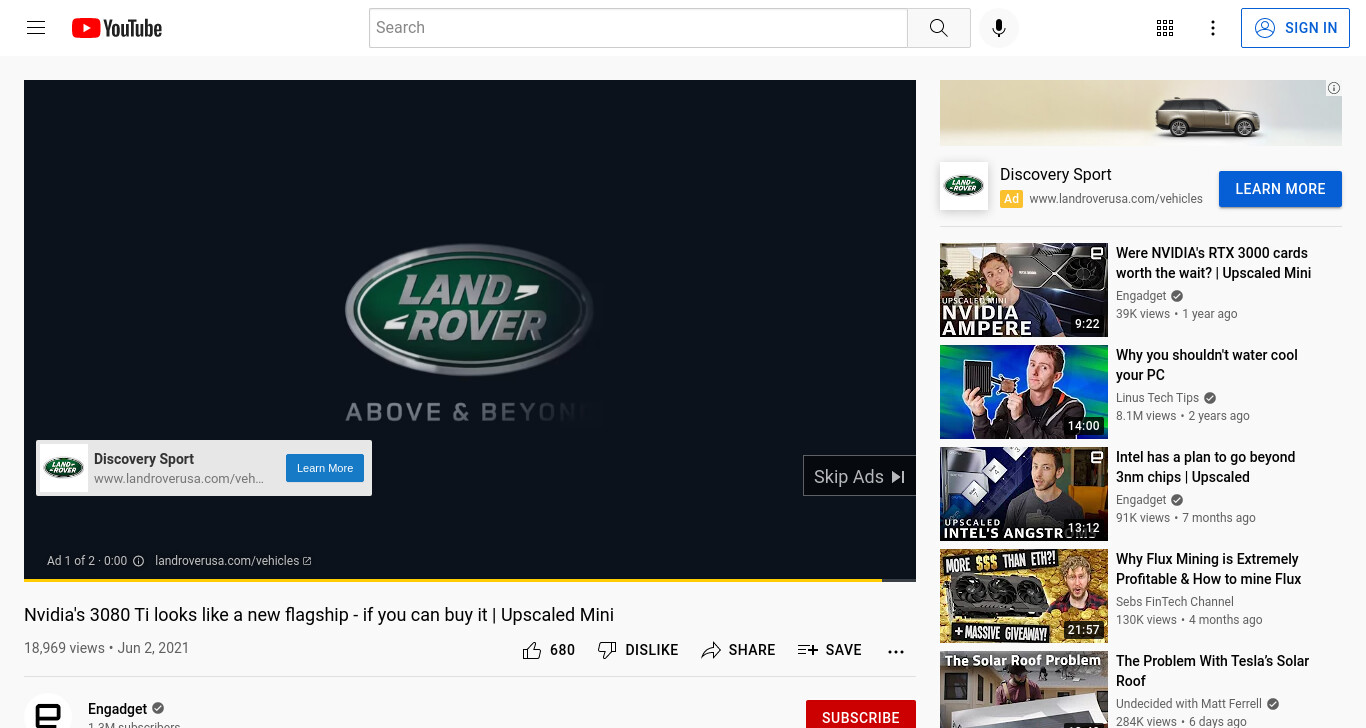
Task: Share the video
Action: point(738,650)
